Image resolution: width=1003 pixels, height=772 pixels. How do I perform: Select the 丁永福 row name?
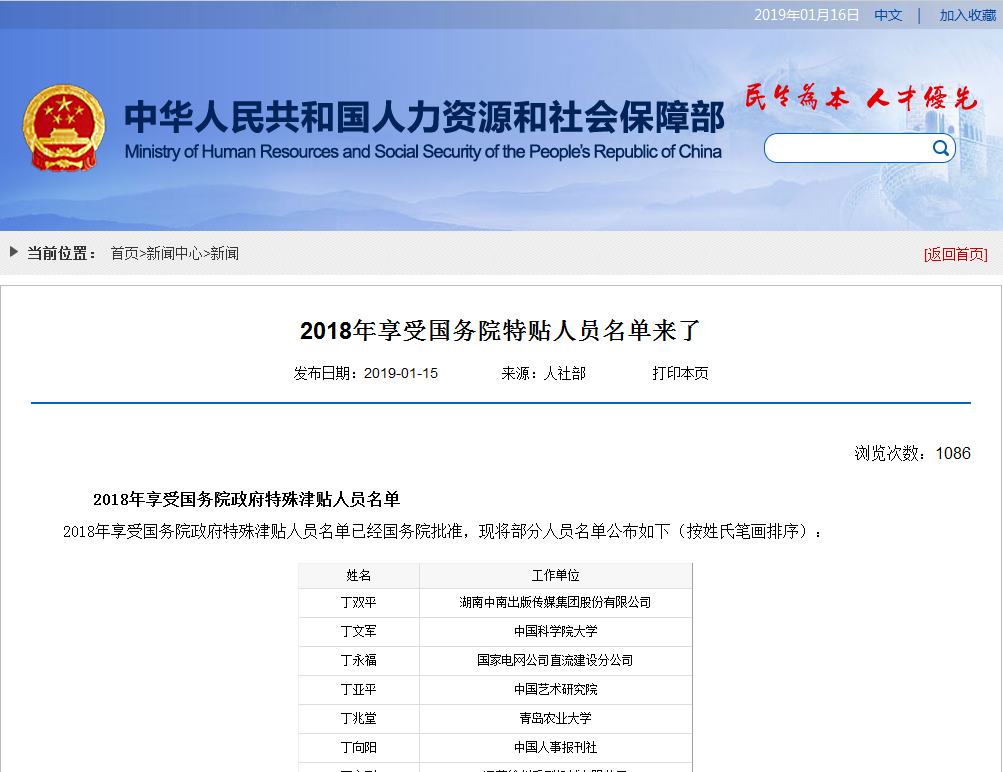click(358, 660)
